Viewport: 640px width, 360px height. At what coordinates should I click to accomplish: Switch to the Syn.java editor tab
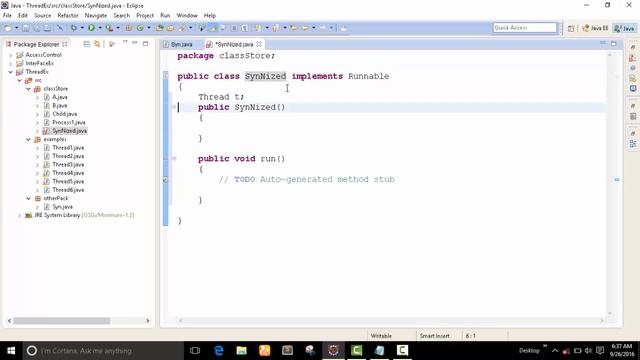tap(178, 44)
